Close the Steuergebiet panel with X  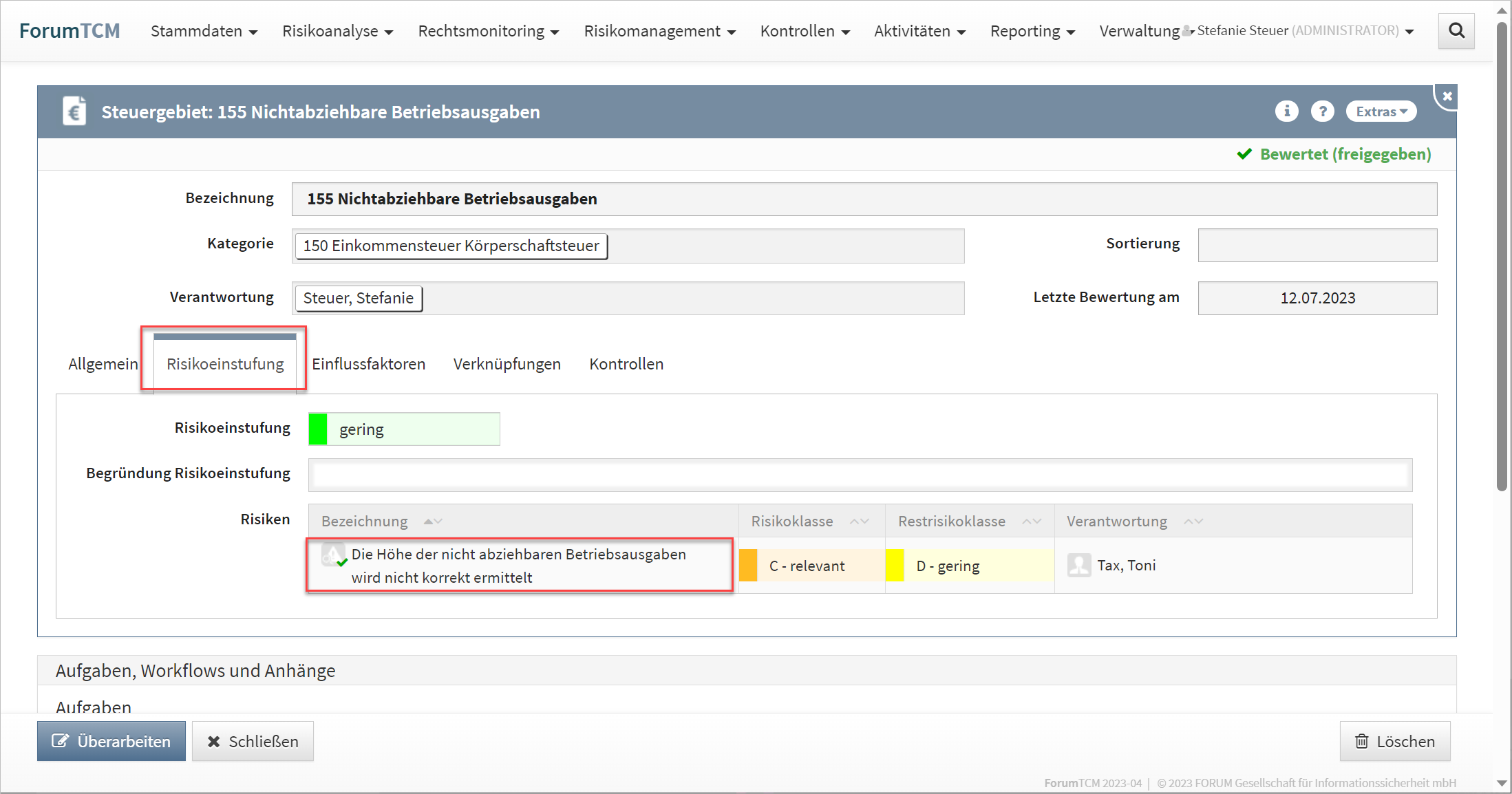tap(1447, 96)
